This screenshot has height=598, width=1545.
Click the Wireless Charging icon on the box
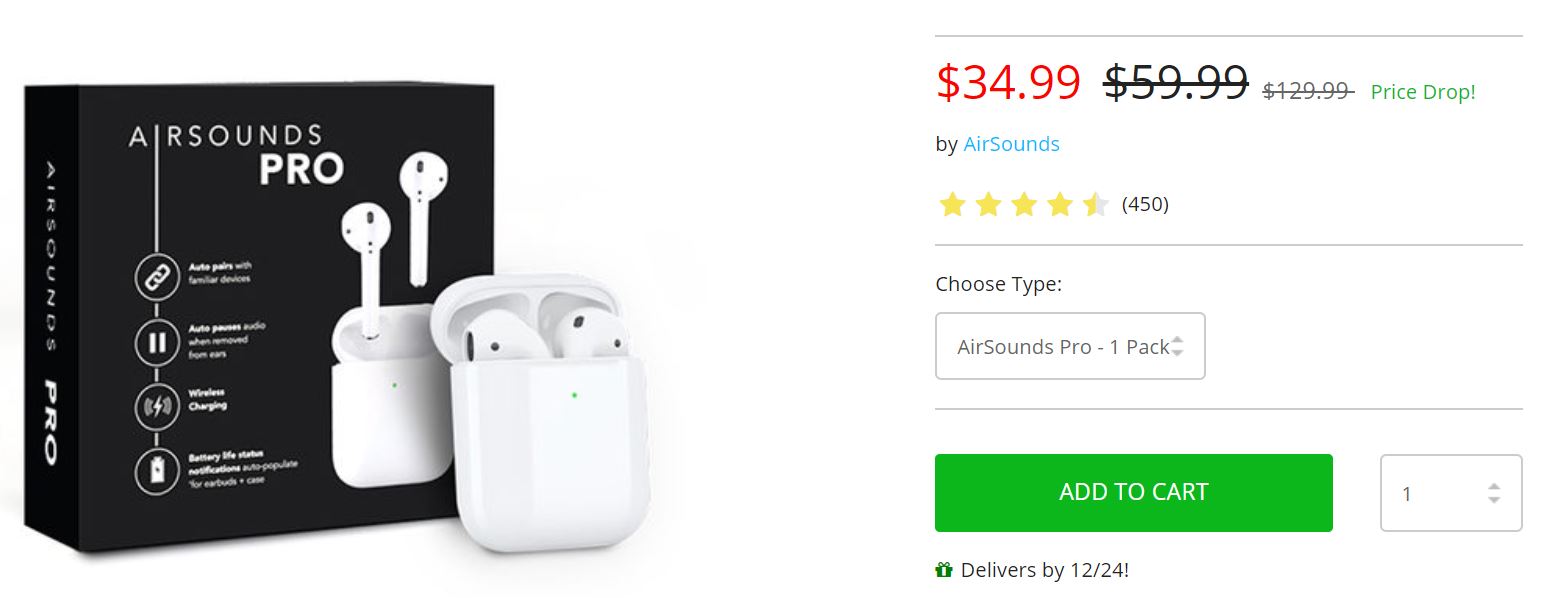point(156,406)
